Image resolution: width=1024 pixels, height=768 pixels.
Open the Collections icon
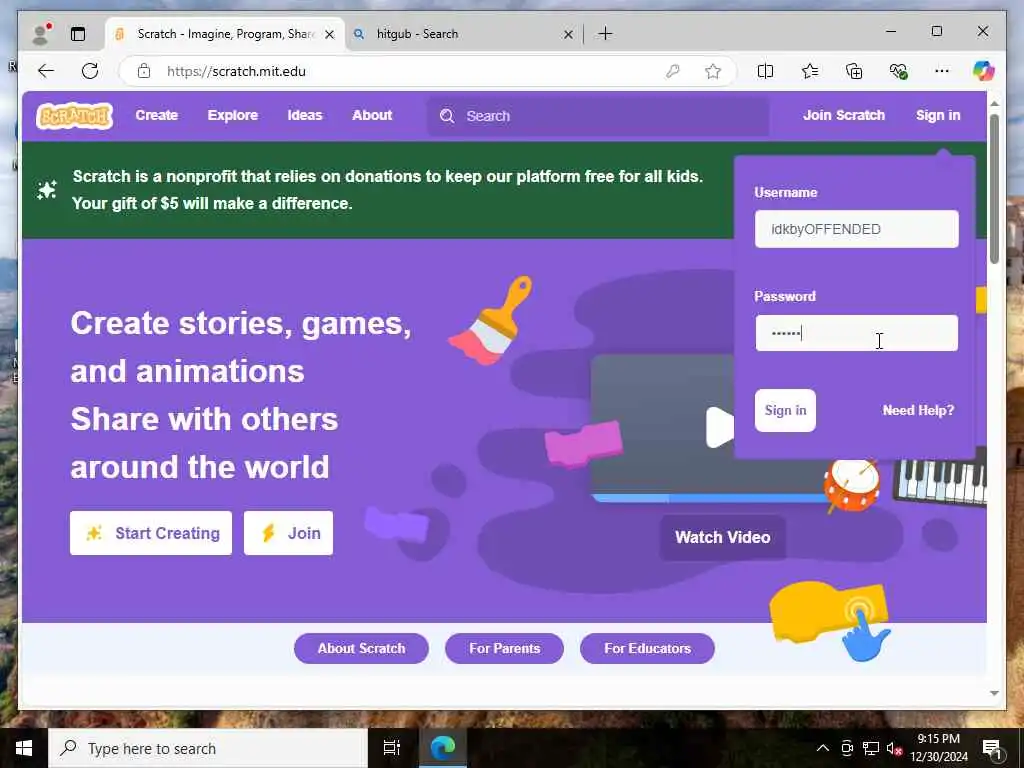click(854, 71)
